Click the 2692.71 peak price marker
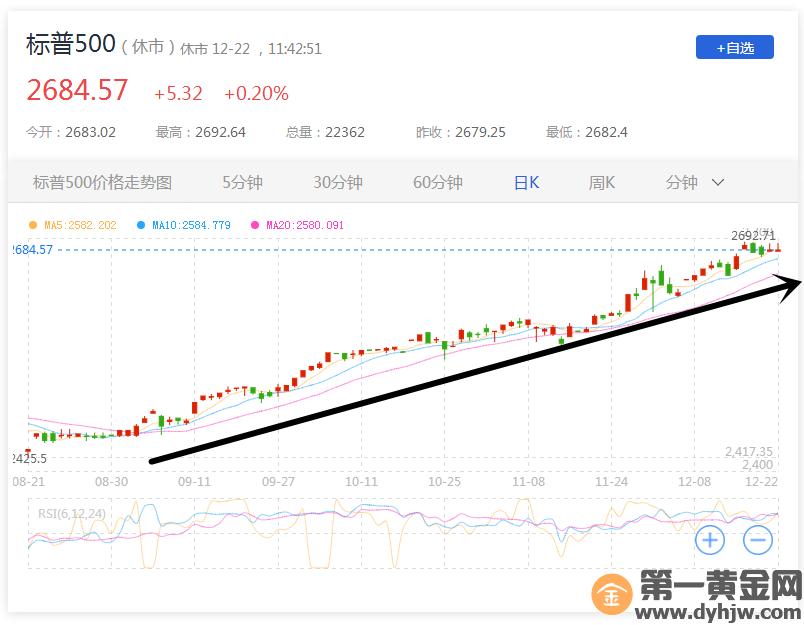The image size is (804, 625). pos(752,235)
